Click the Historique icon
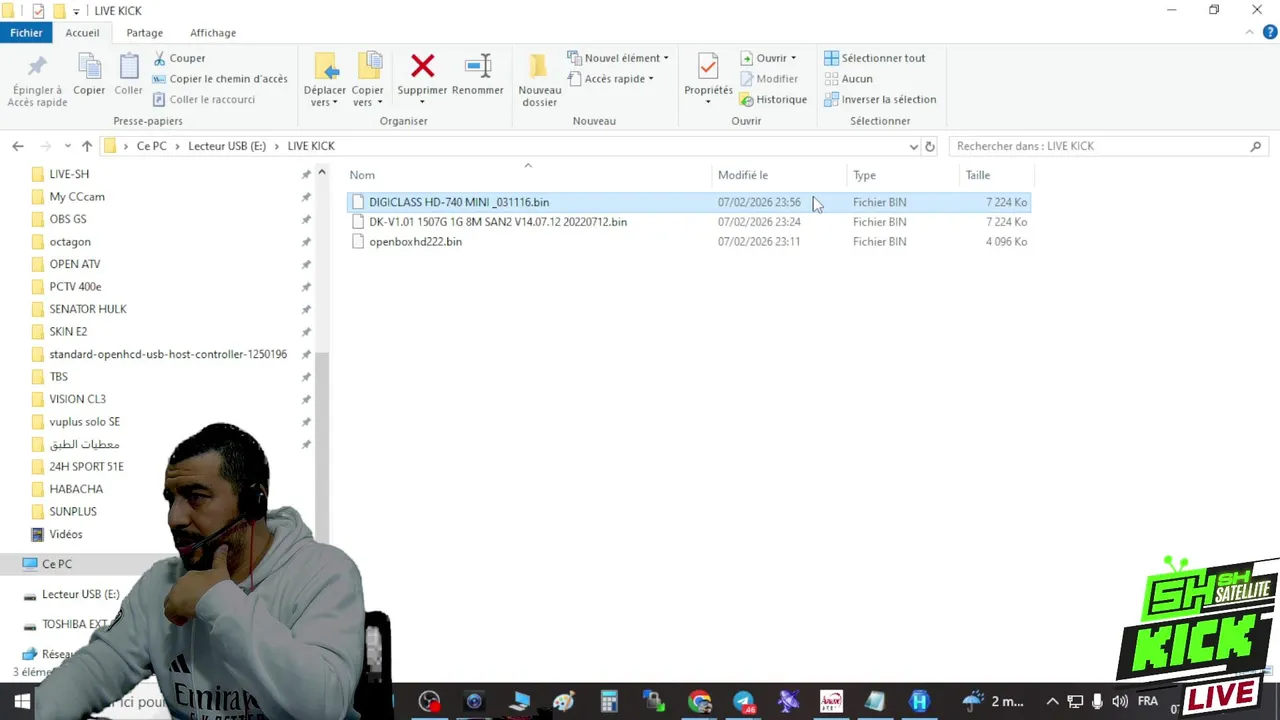Viewport: 1280px width, 720px height. [x=746, y=99]
